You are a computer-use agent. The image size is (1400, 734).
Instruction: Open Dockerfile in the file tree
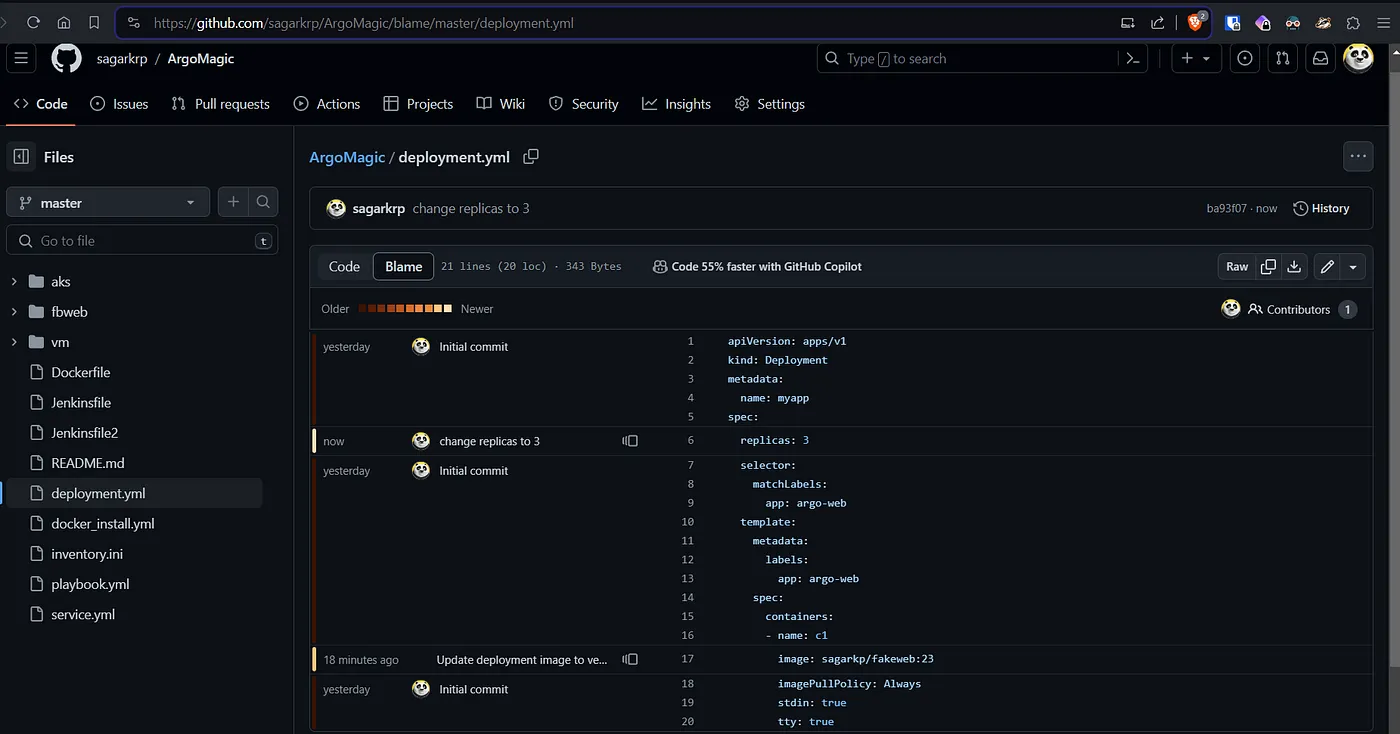coord(81,372)
